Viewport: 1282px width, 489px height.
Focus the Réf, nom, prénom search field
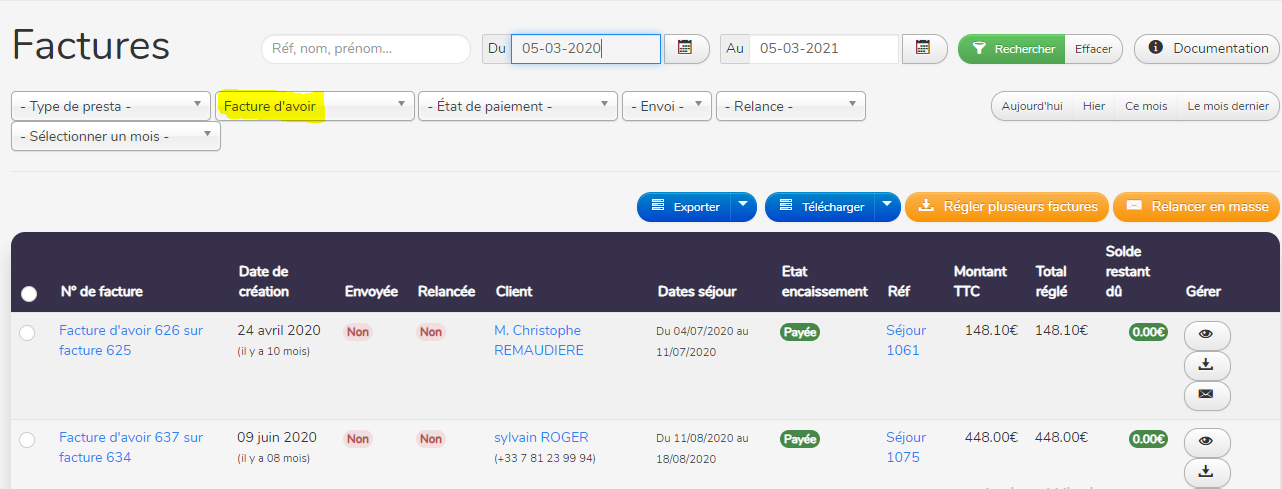click(365, 48)
